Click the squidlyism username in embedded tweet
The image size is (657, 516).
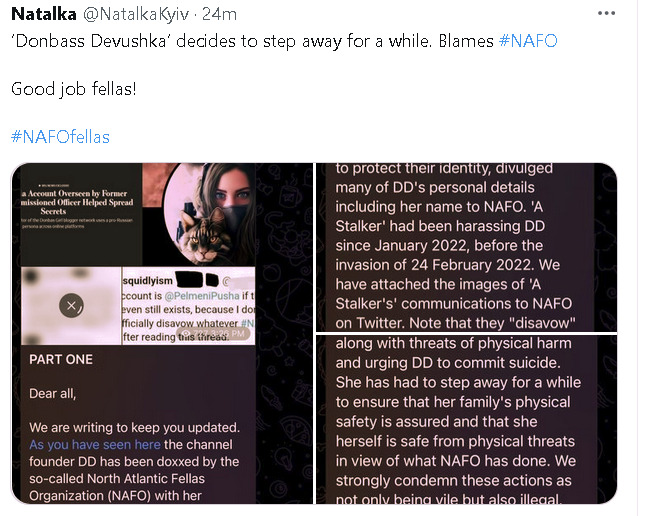click(147, 280)
